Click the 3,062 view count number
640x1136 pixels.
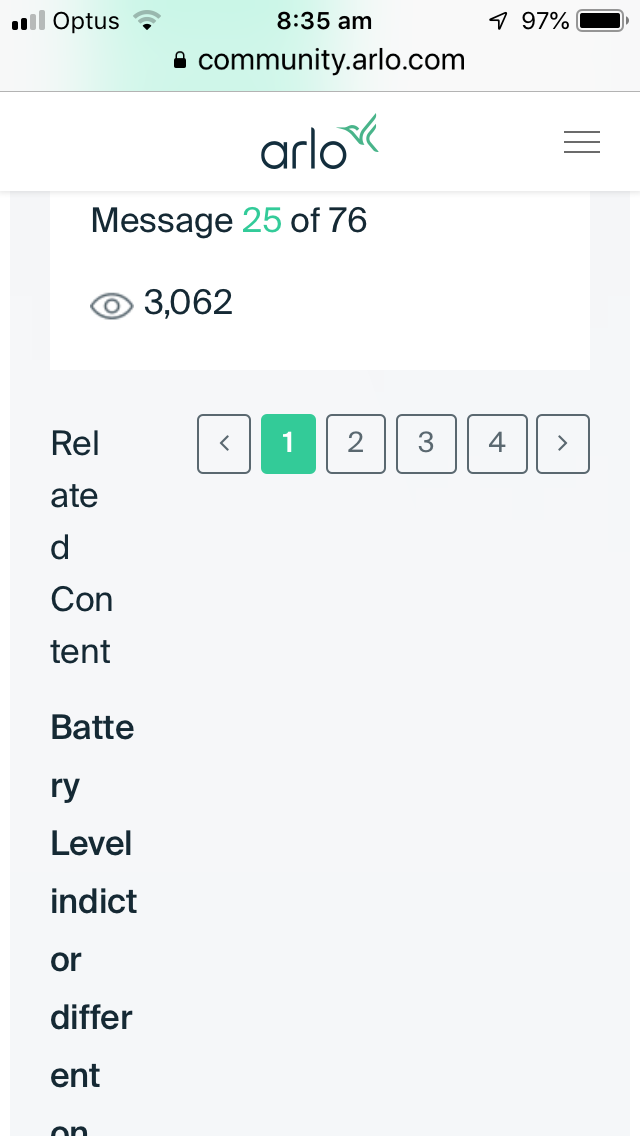pyautogui.click(x=188, y=303)
